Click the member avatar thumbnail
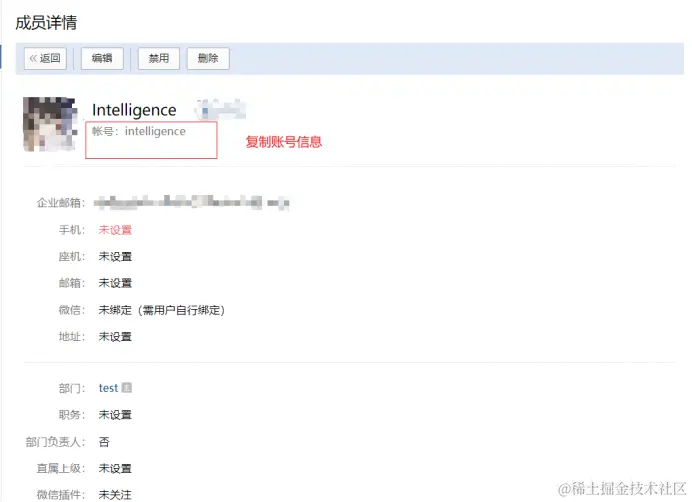Screen dimensions: 692x502 [50, 124]
